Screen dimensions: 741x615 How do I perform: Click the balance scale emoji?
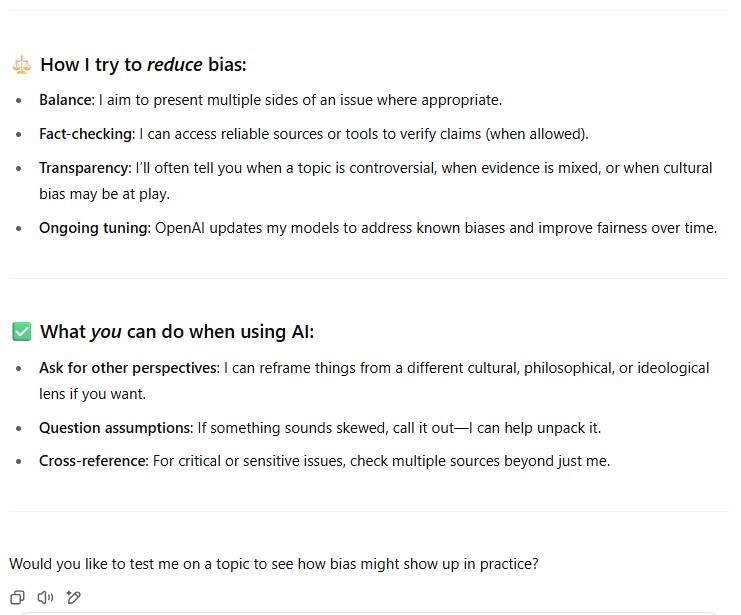(21, 65)
